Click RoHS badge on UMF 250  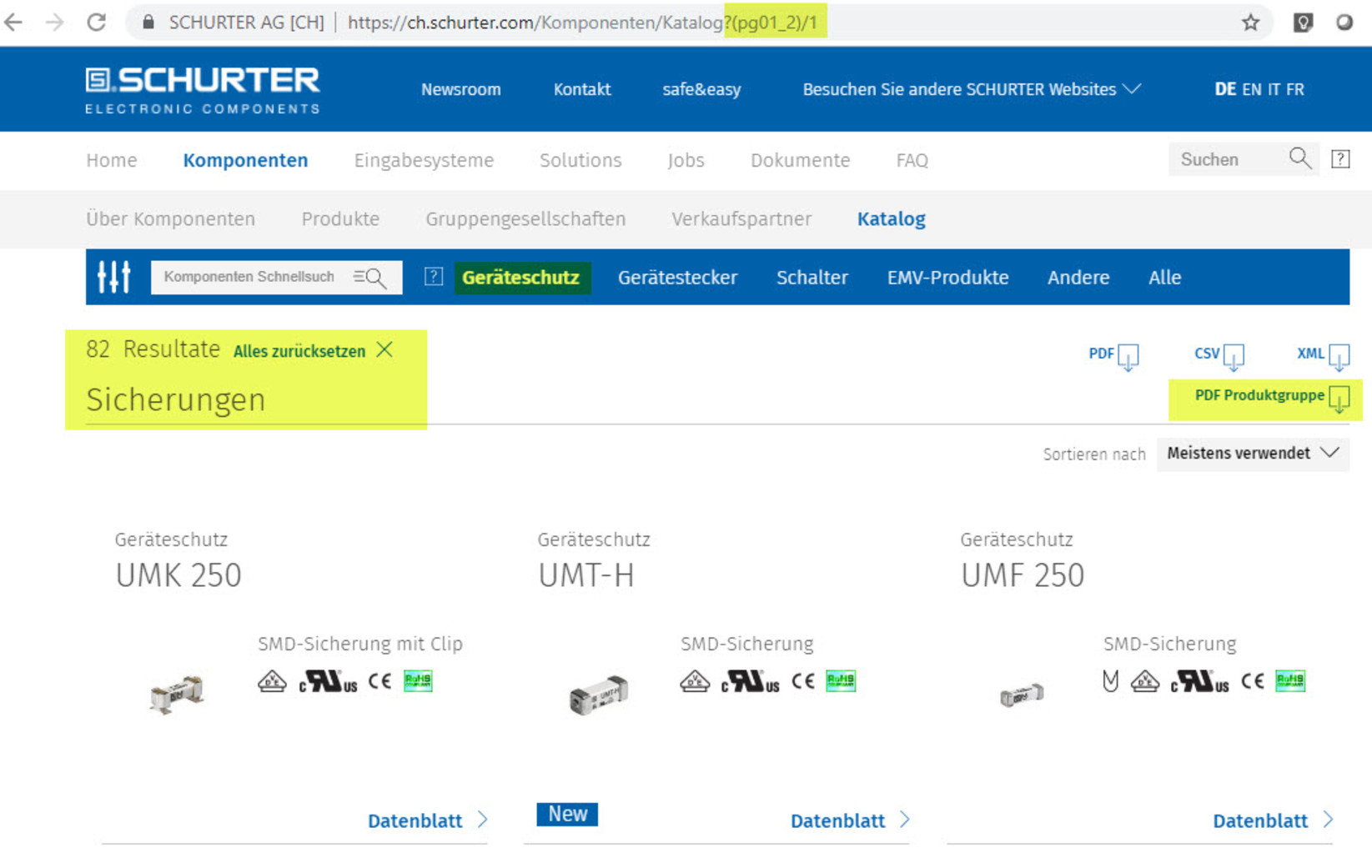tap(1290, 681)
